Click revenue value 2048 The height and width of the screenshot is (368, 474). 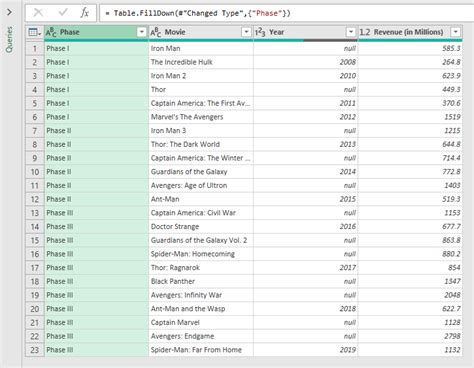[410, 295]
